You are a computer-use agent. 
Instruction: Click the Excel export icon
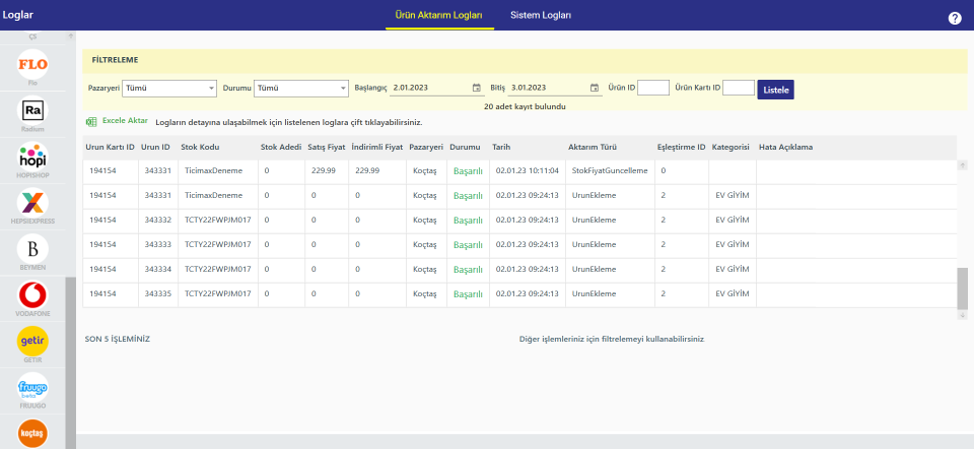[91, 122]
